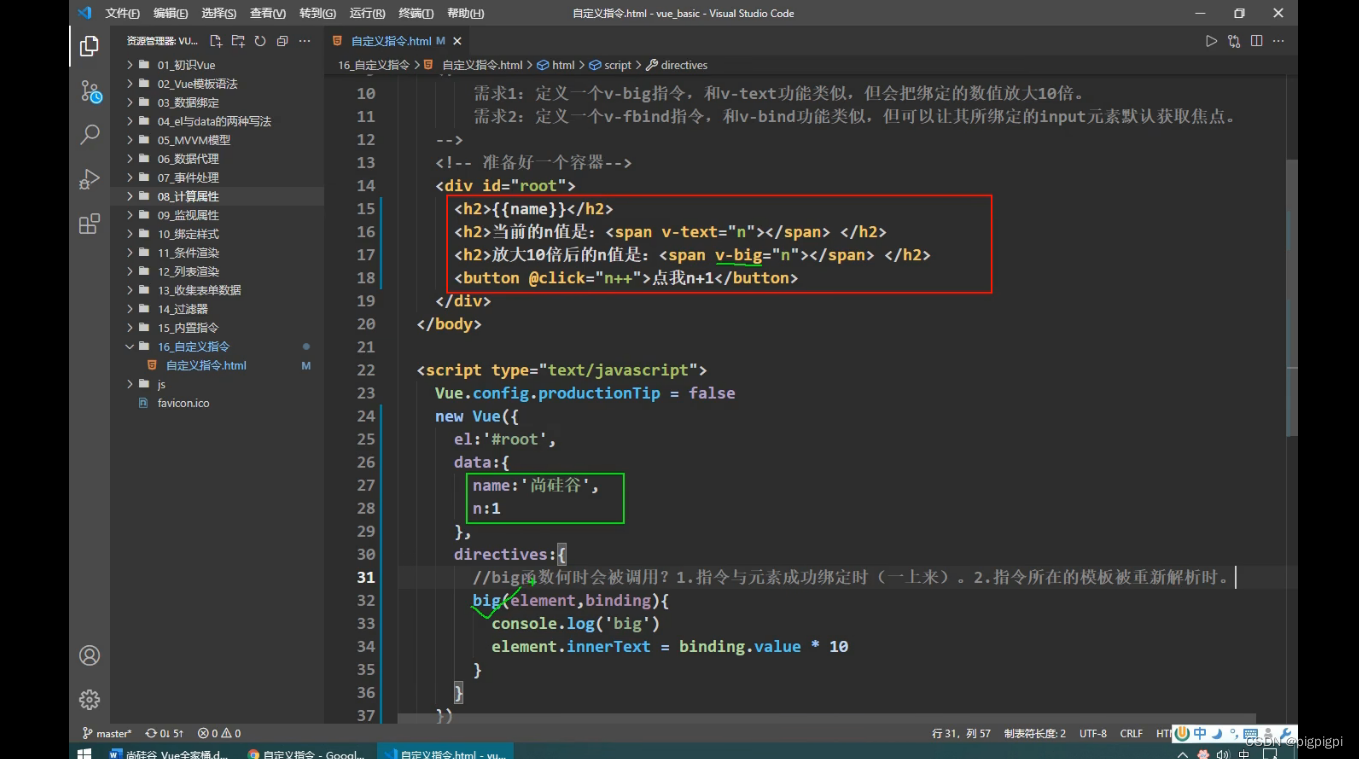Expand the js folder
Viewport: 1359px width, 759px height.
click(x=217, y=384)
